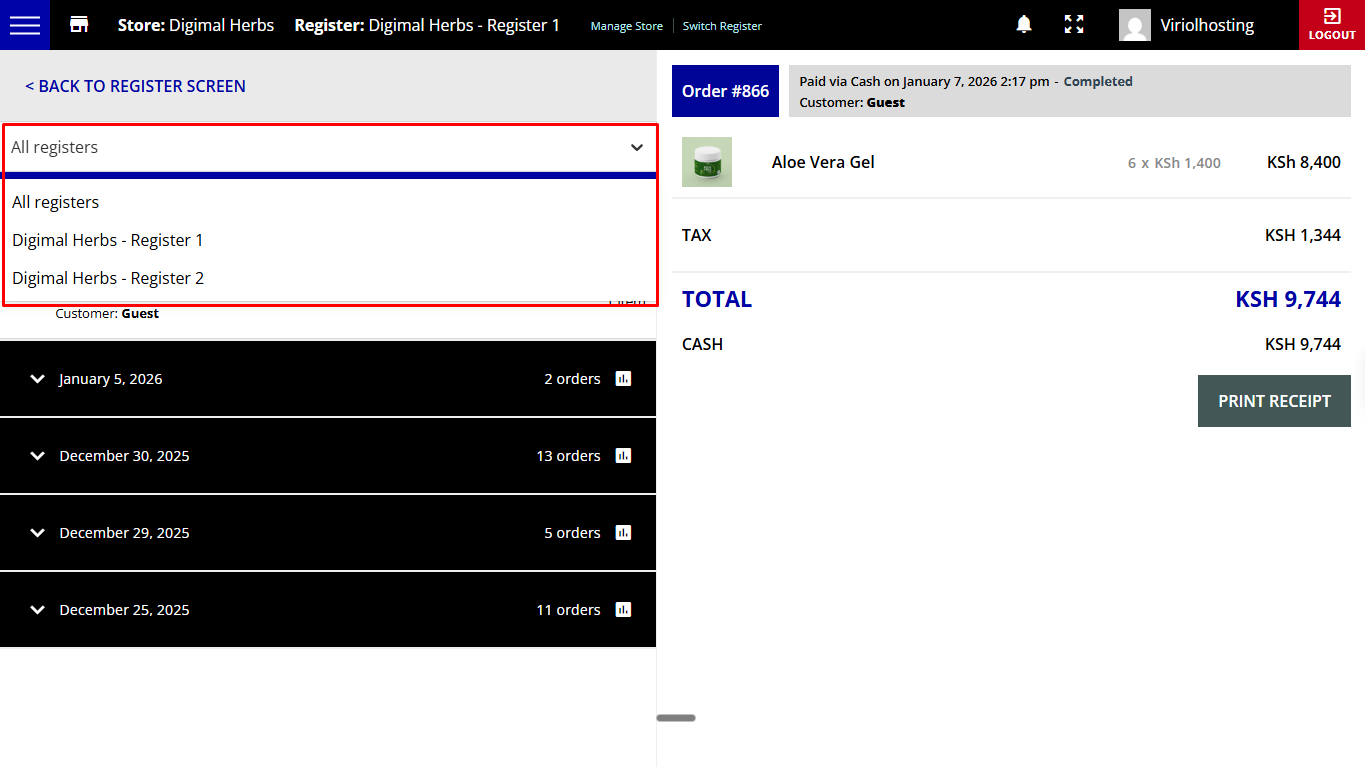View report icon for January 5, 2026
Viewport: 1365px width, 767px height.
click(623, 379)
